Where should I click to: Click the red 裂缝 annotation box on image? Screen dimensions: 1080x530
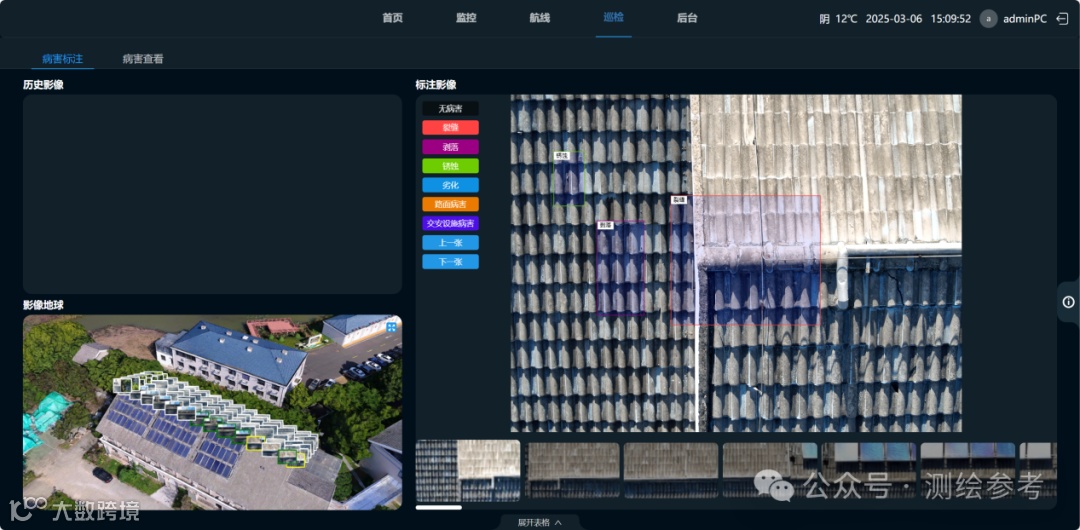(745, 260)
